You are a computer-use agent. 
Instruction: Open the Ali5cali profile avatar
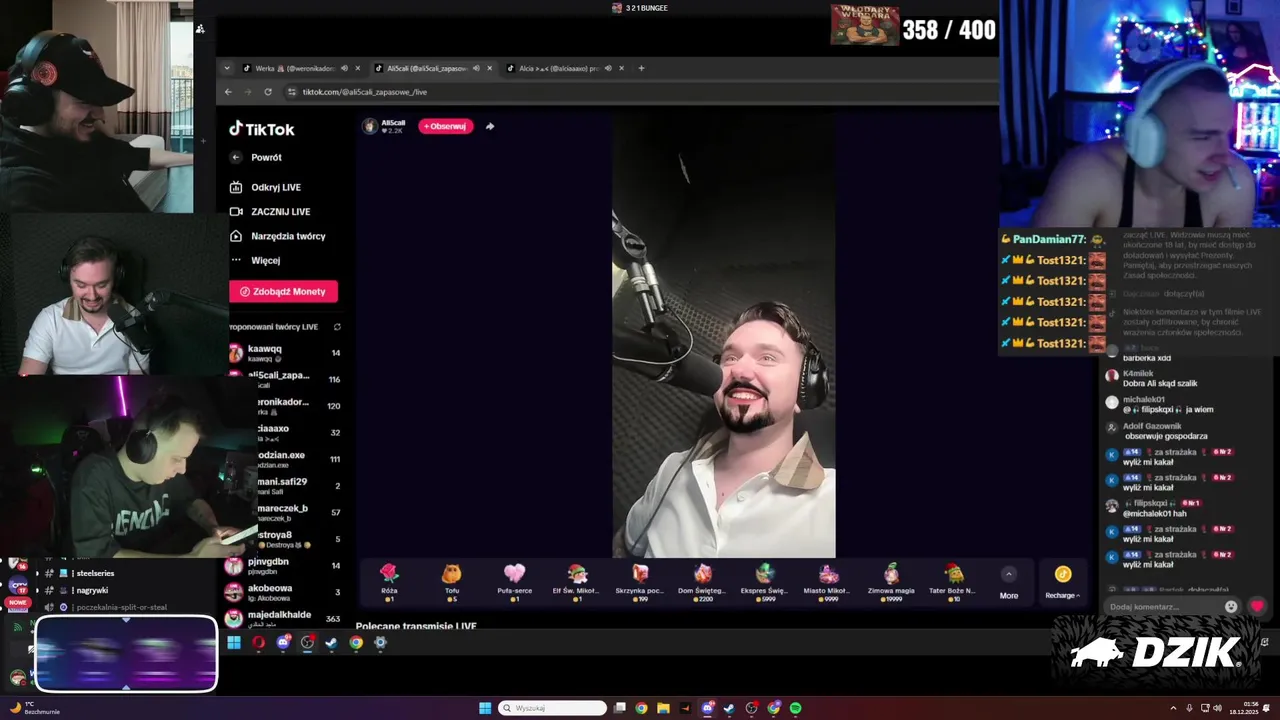[369, 126]
